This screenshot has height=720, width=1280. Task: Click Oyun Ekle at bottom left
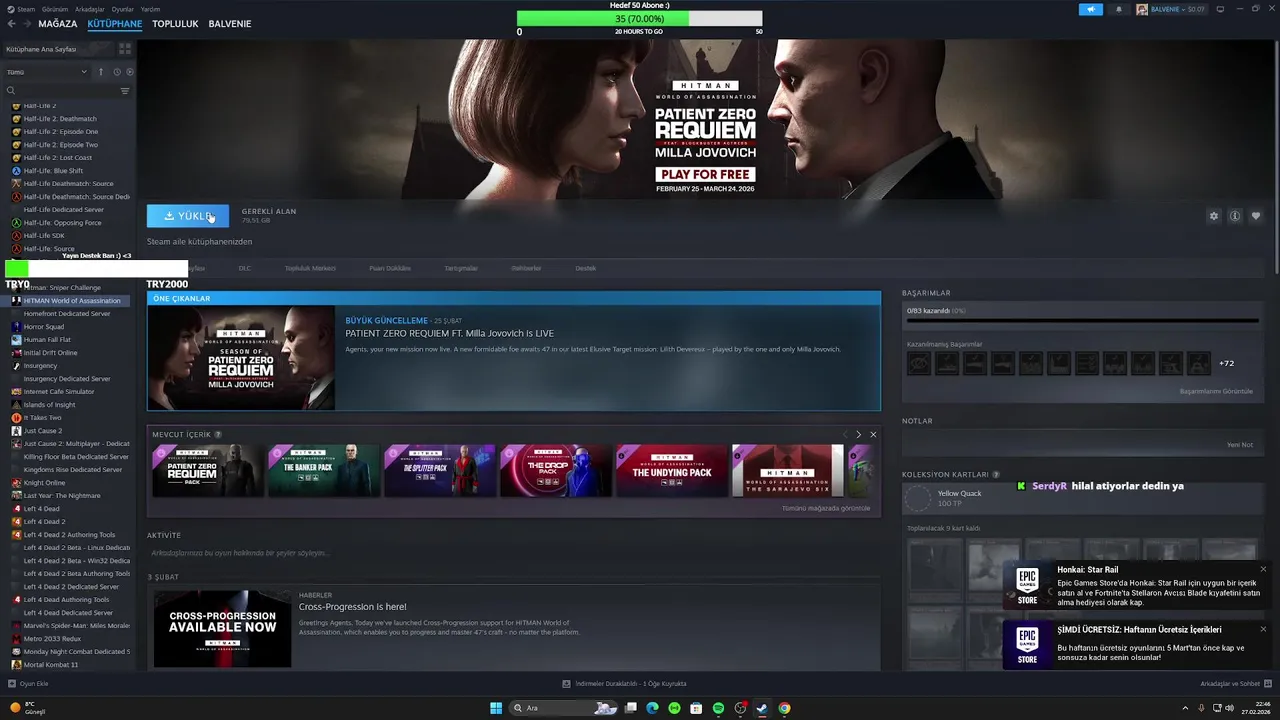tap(28, 684)
